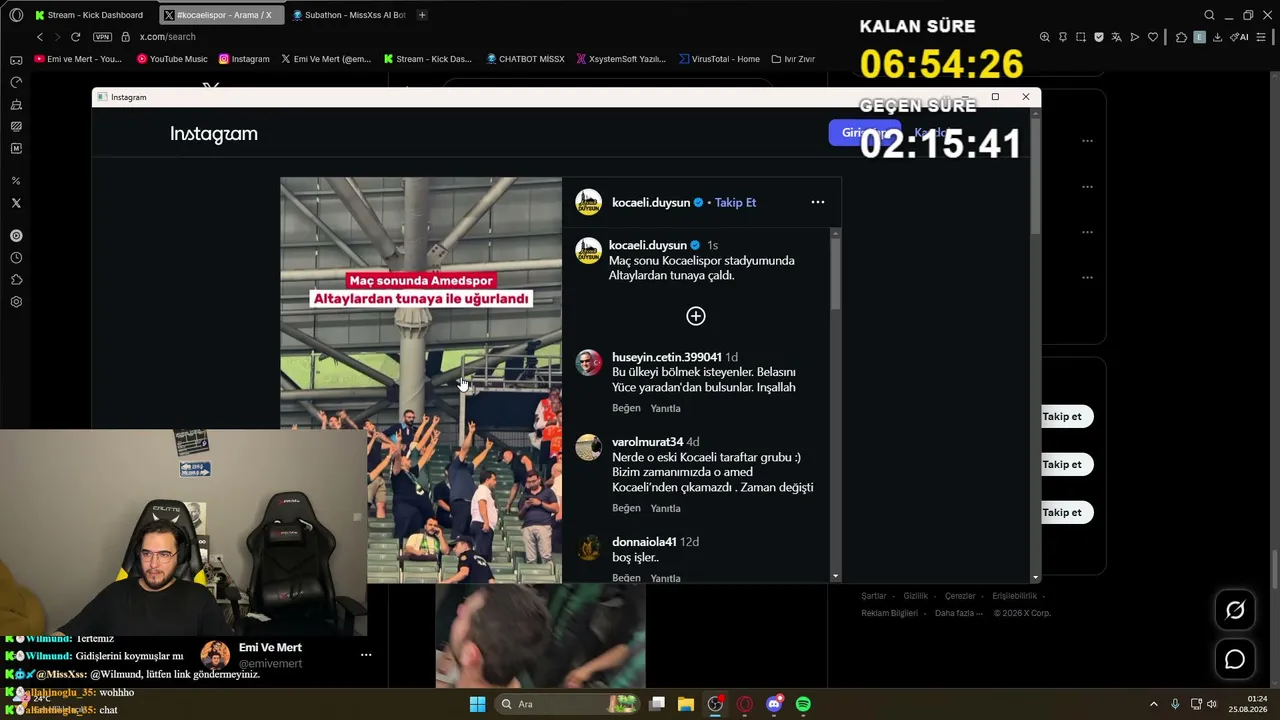This screenshot has width=1280, height=720.
Task: Open Instagram bookmark in bookmarks bar
Action: (x=244, y=59)
